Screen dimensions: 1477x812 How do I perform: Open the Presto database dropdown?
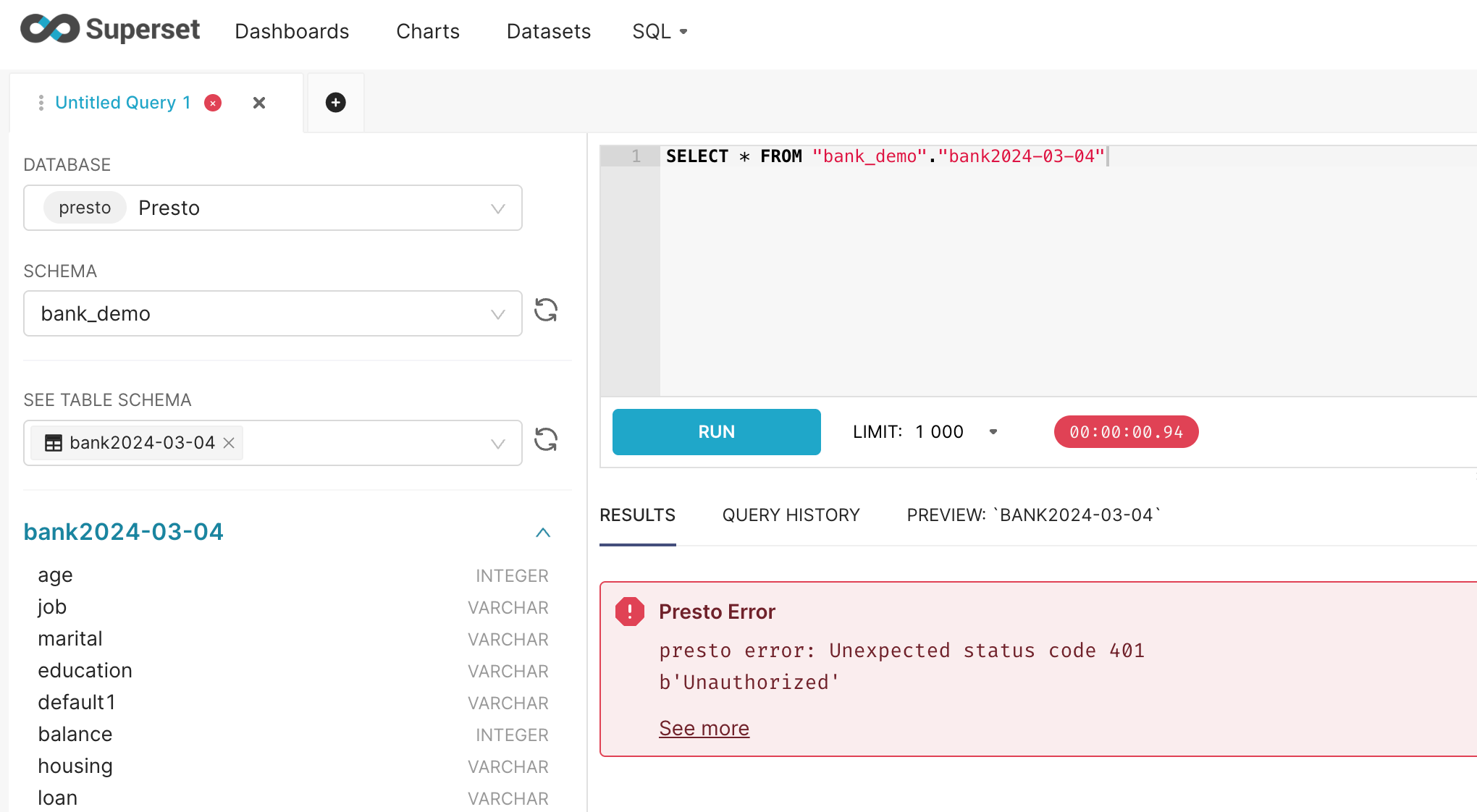273,208
